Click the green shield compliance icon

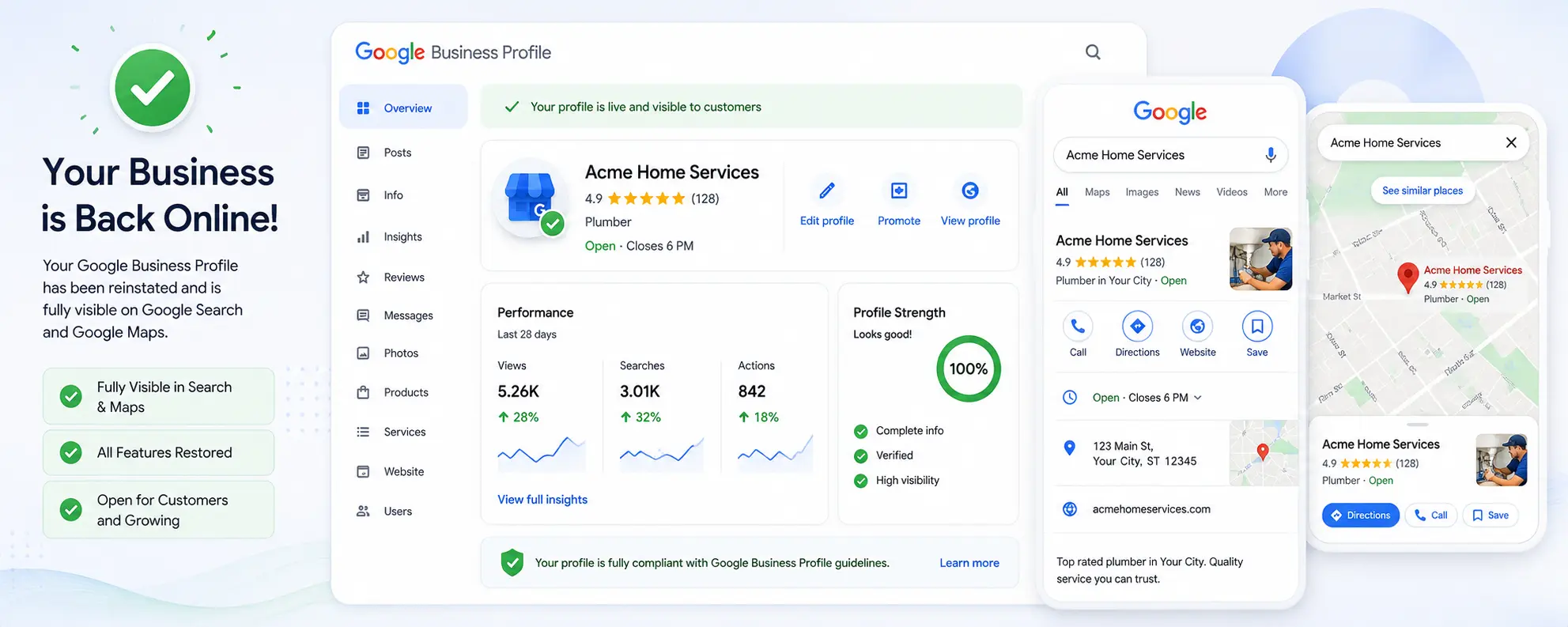click(x=512, y=563)
